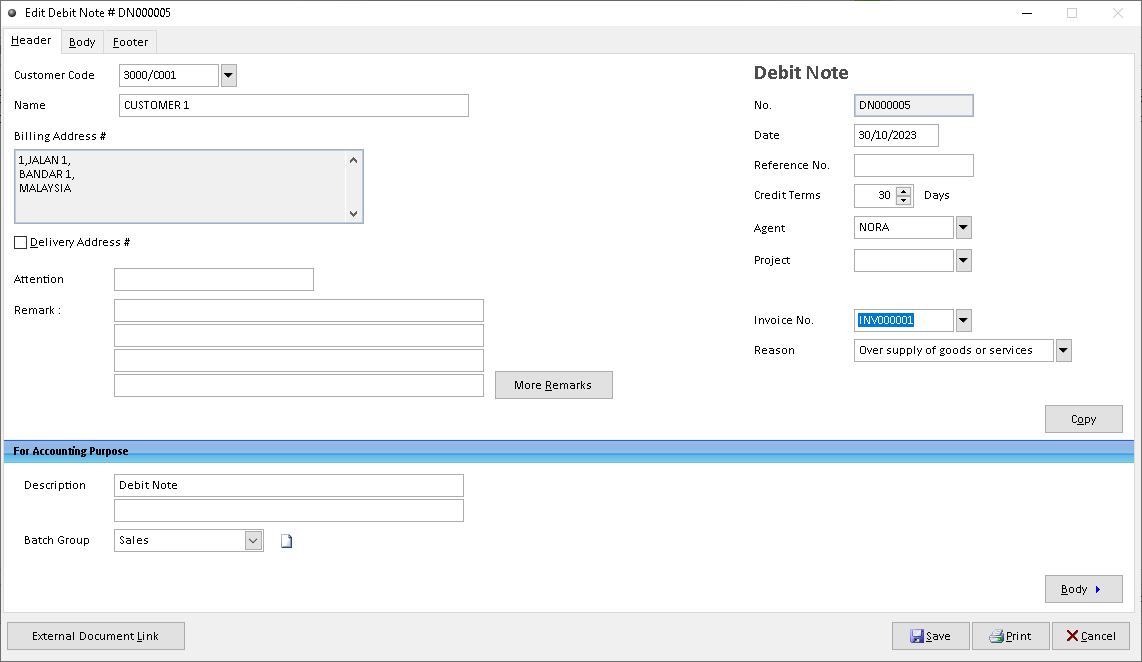The width and height of the screenshot is (1142, 662).
Task: Click the fourth Remark line field
Action: pos(299,385)
